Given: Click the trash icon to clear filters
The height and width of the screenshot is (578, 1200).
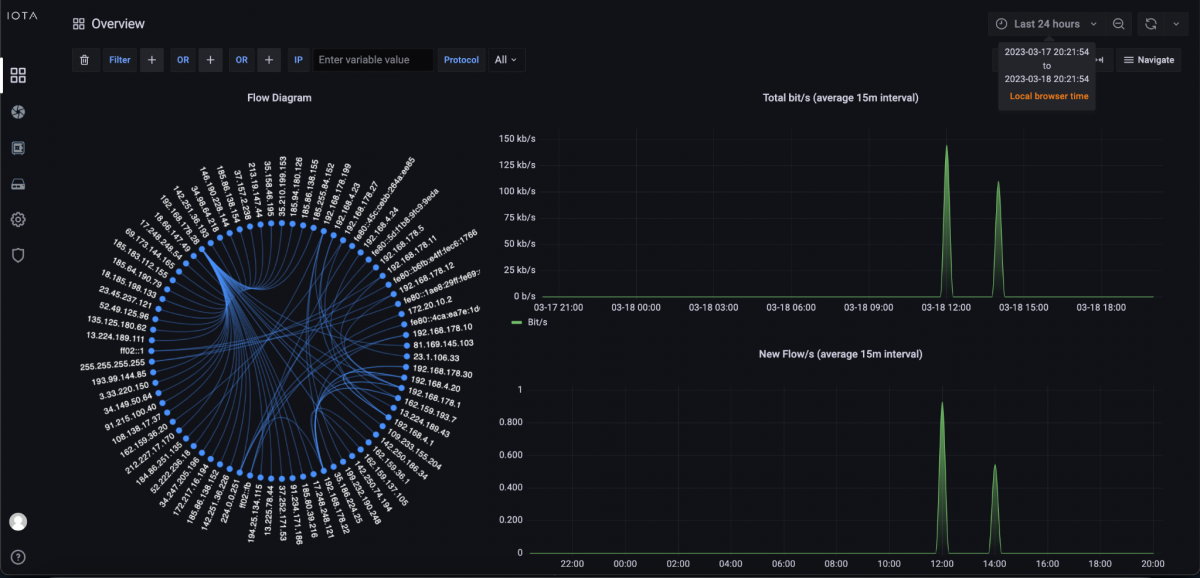Looking at the screenshot, I should pos(84,60).
